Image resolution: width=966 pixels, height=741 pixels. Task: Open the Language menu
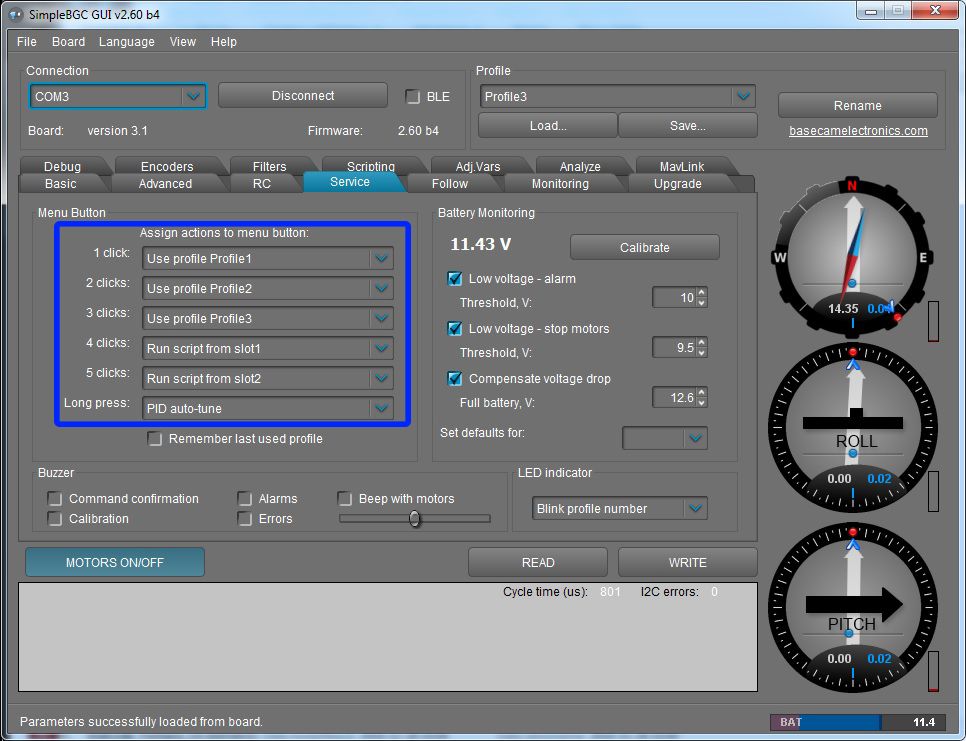(126, 41)
